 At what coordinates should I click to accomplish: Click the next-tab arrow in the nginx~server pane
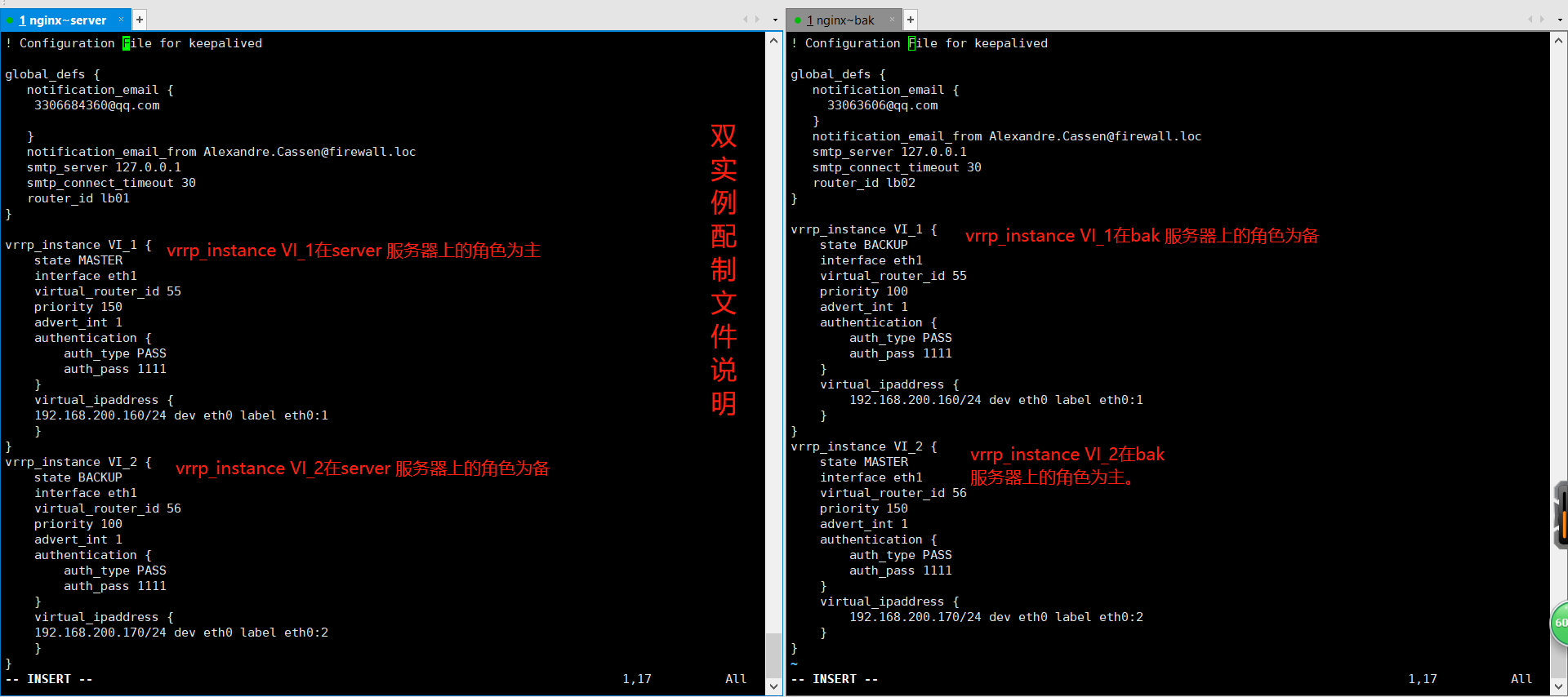pos(757,20)
